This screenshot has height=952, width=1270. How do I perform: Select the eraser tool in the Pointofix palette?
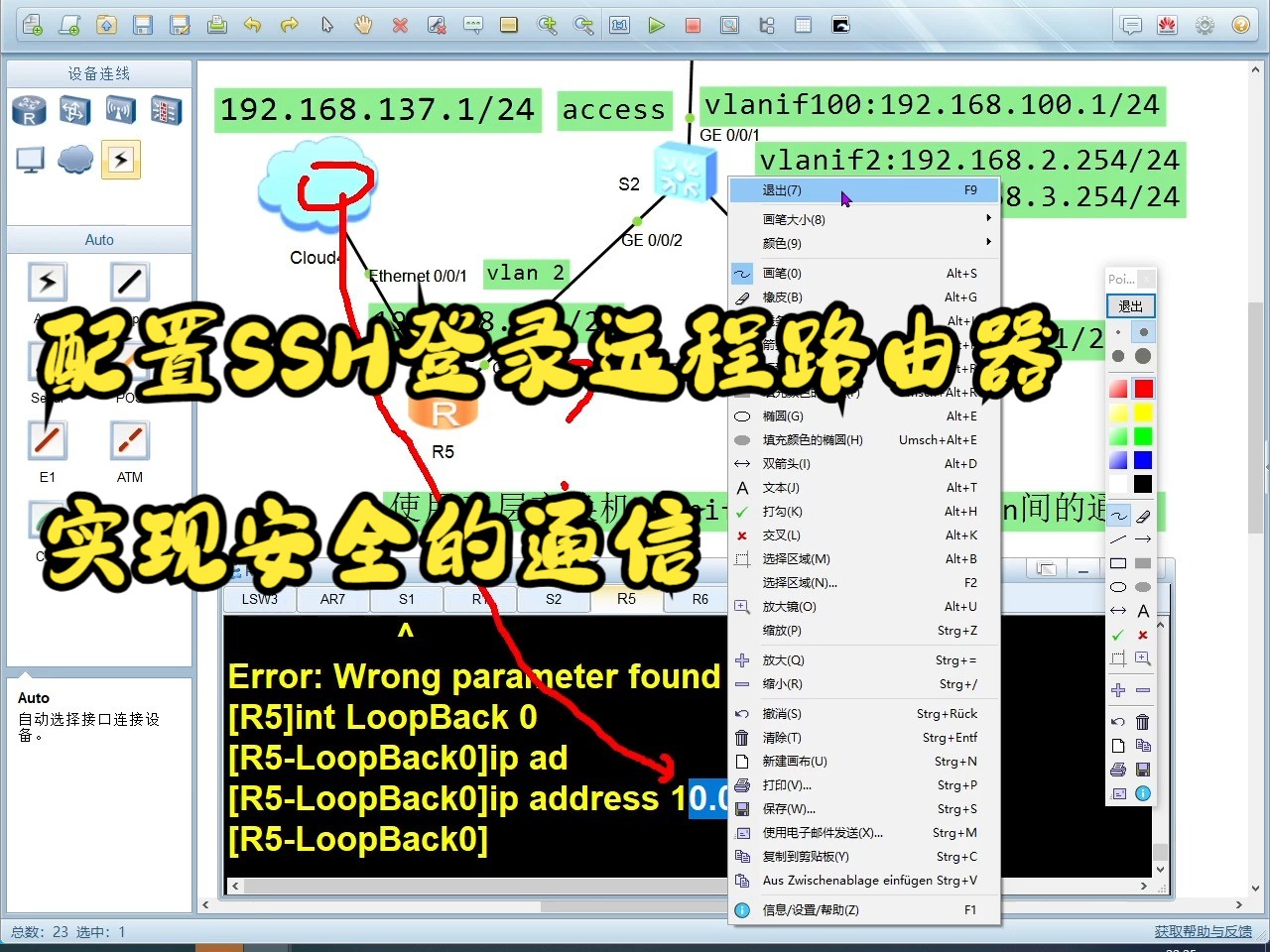point(1143,515)
